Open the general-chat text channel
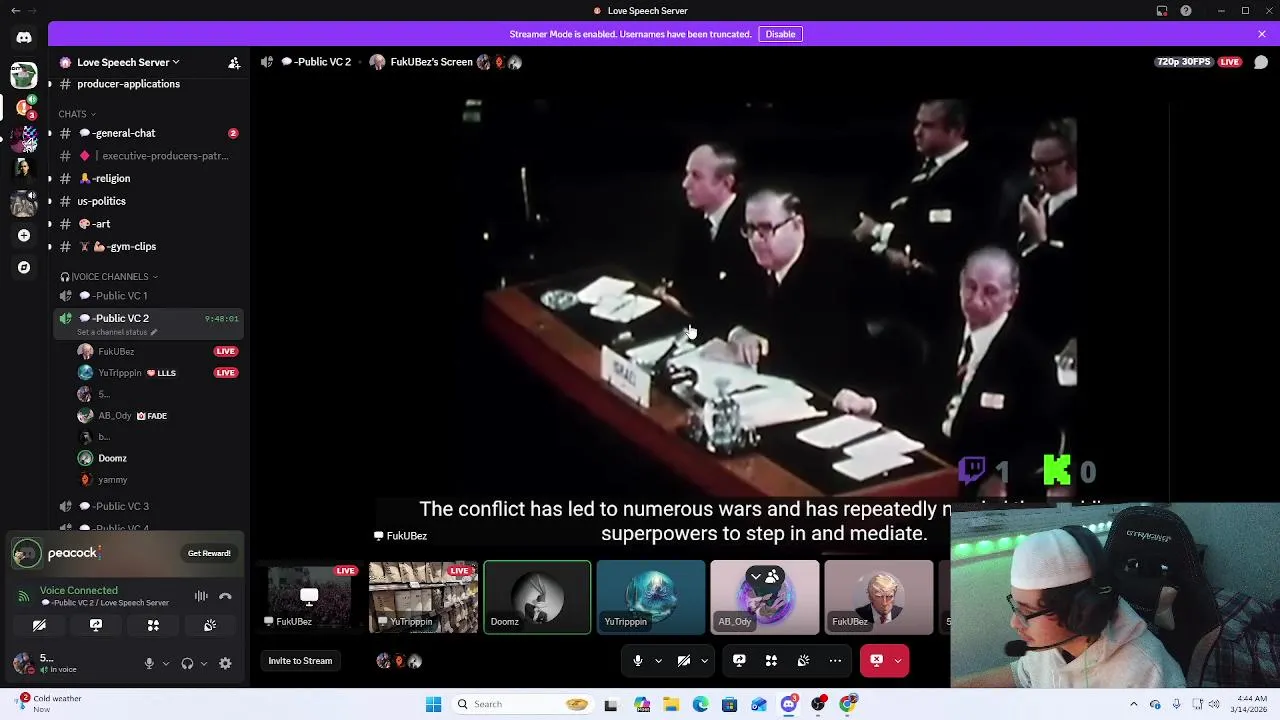Image resolution: width=1280 pixels, height=720 pixels. (150, 133)
